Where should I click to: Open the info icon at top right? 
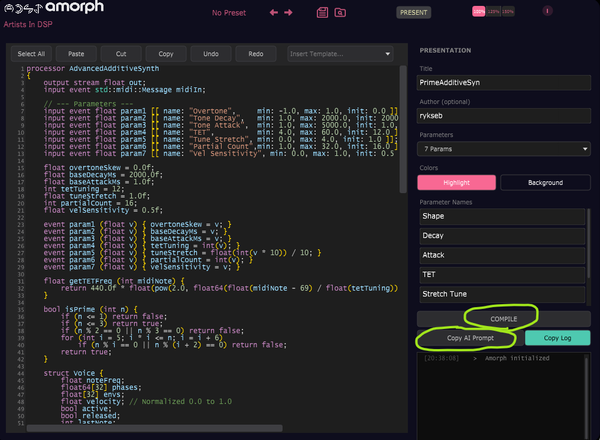coord(547,11)
